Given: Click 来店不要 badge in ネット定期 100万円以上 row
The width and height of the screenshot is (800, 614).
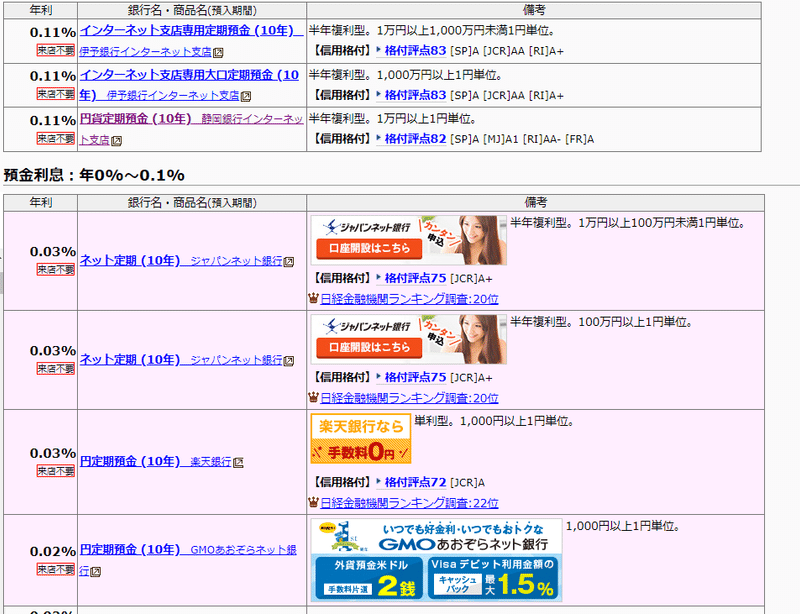Looking at the screenshot, I should pyautogui.click(x=56, y=369).
